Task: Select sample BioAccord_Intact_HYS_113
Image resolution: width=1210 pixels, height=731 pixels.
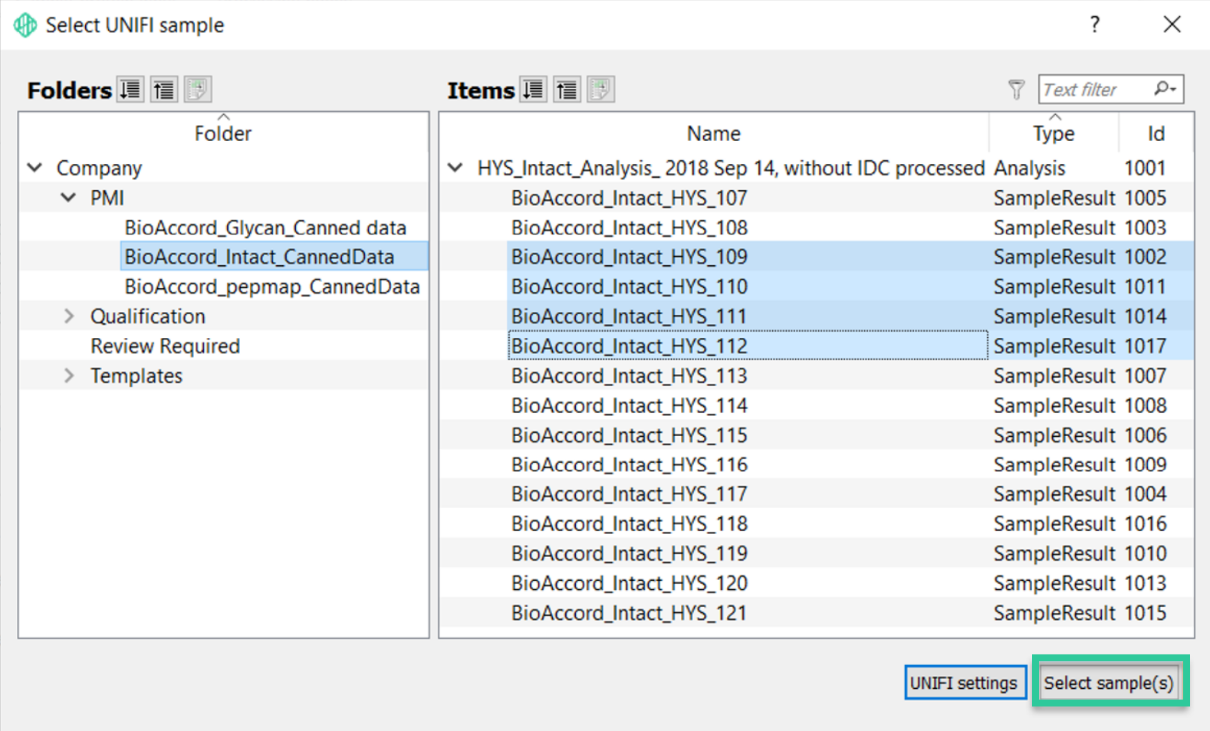Action: [629, 376]
